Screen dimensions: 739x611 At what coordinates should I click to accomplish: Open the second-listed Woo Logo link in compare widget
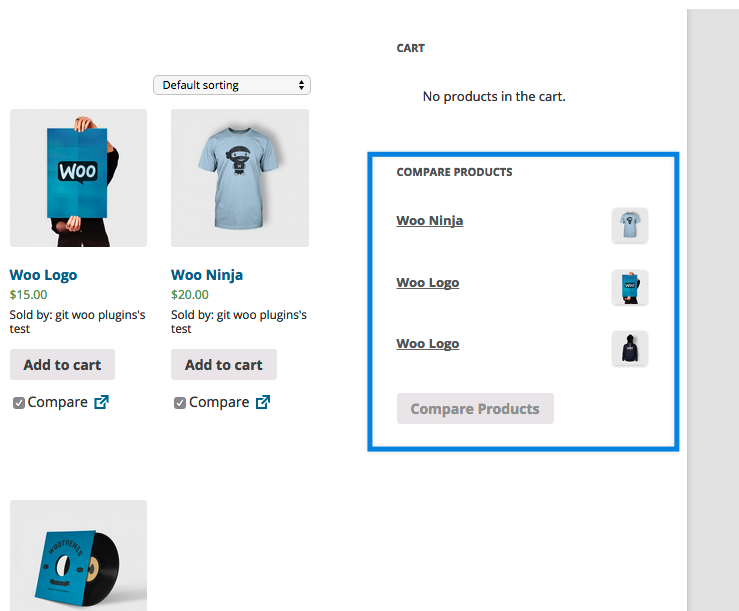coord(427,282)
